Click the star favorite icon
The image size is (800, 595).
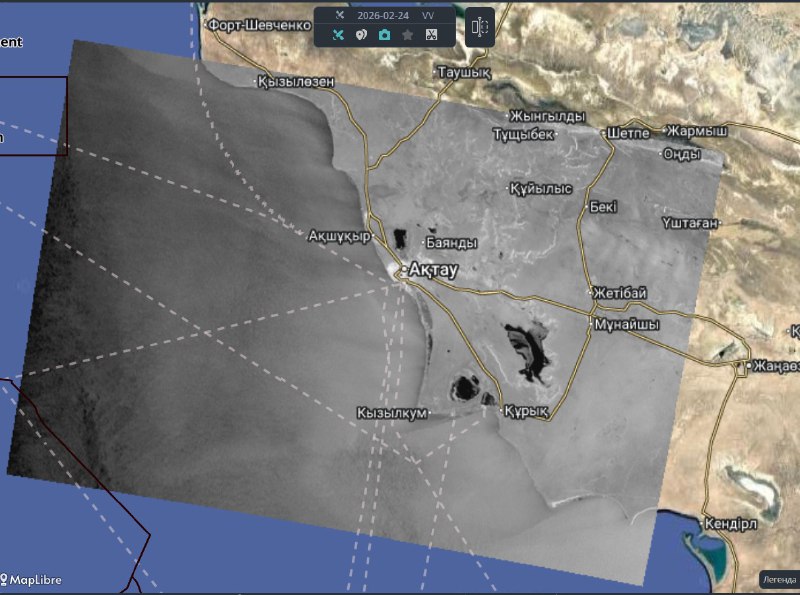[408, 35]
